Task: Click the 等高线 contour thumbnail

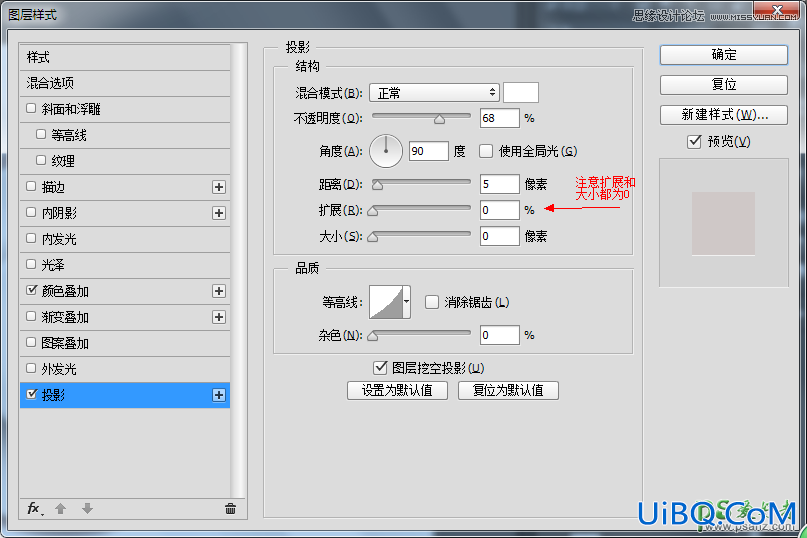Action: pos(386,302)
